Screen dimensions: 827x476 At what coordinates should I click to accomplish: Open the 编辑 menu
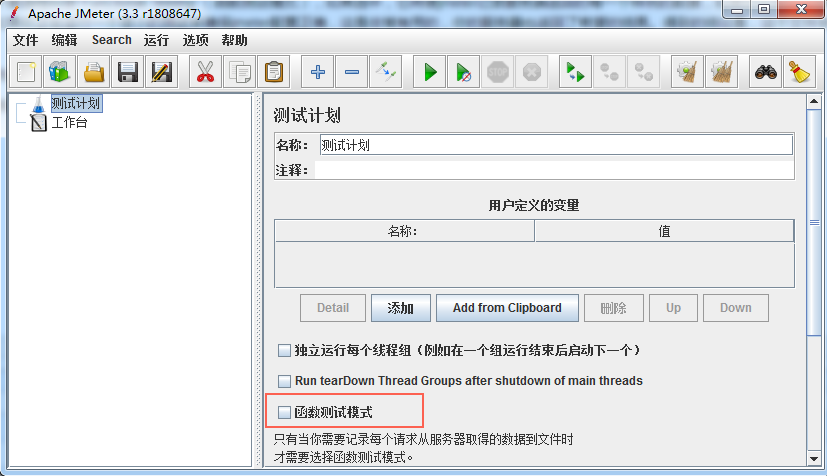point(64,40)
